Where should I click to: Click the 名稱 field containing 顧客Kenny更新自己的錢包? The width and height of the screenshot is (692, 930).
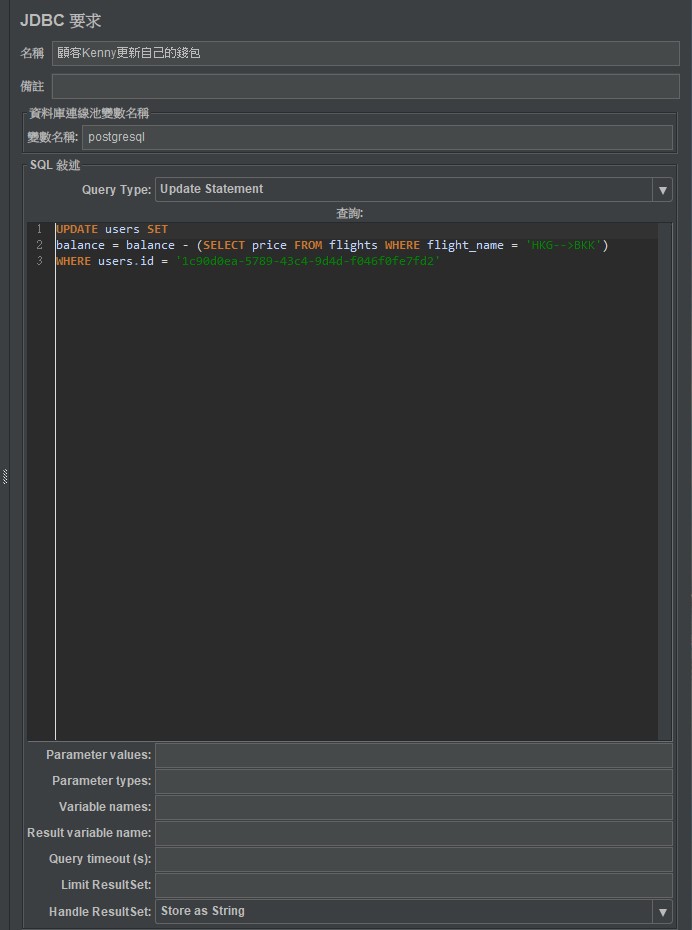click(x=365, y=53)
